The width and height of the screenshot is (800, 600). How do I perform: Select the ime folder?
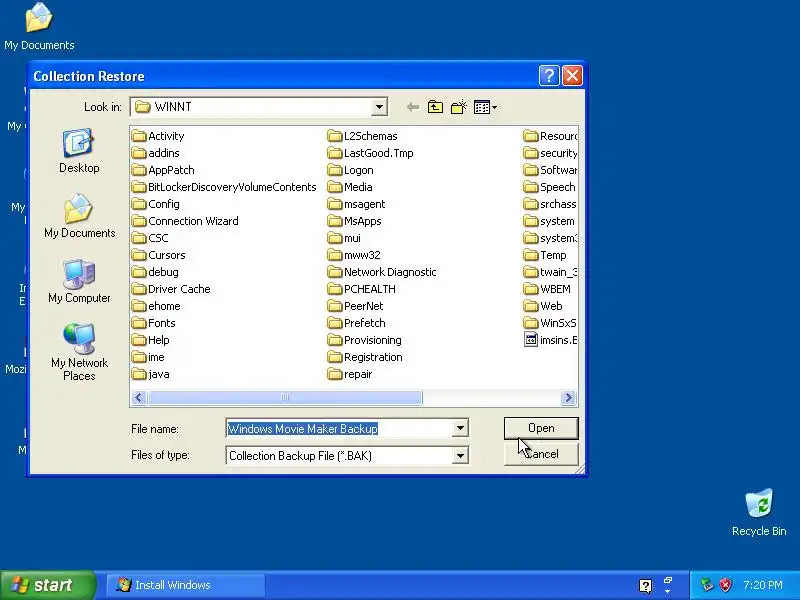tap(148, 357)
